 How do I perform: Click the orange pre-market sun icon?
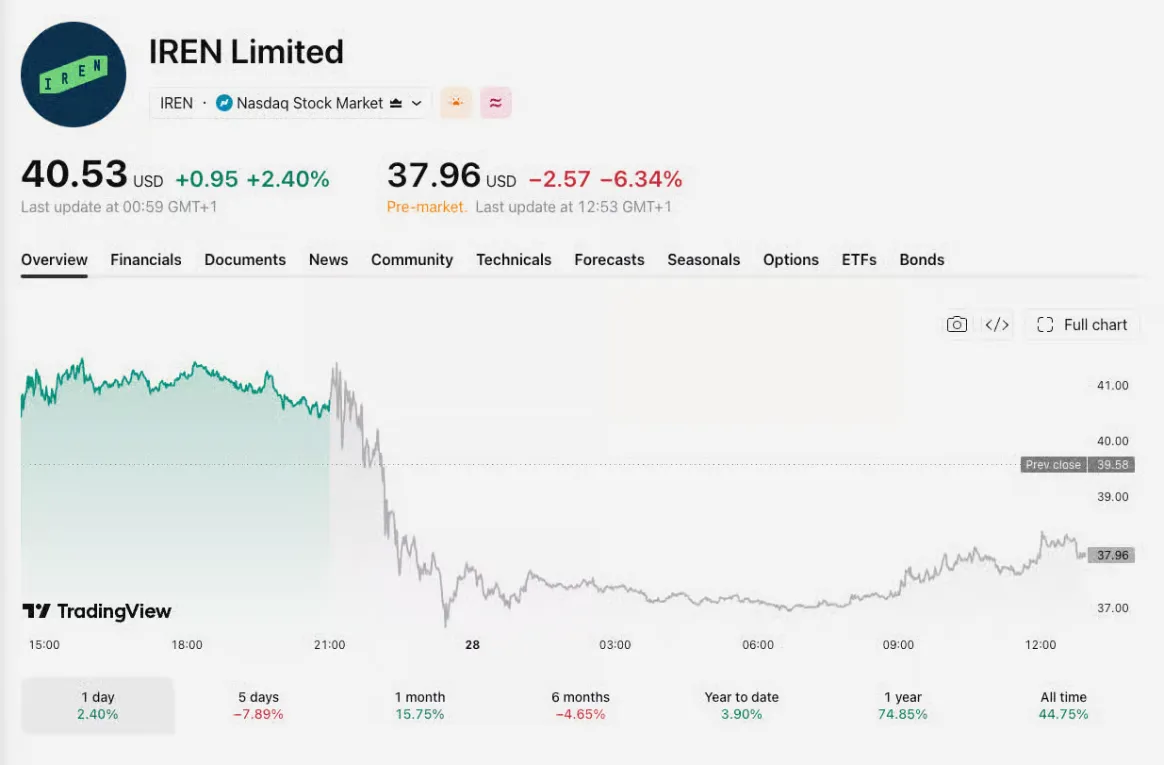pos(456,102)
